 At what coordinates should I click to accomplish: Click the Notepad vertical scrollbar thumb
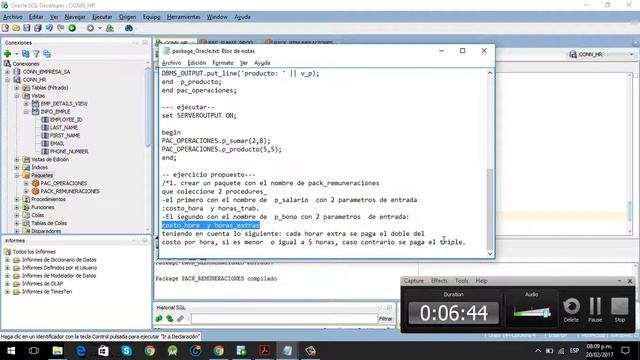[x=490, y=208]
